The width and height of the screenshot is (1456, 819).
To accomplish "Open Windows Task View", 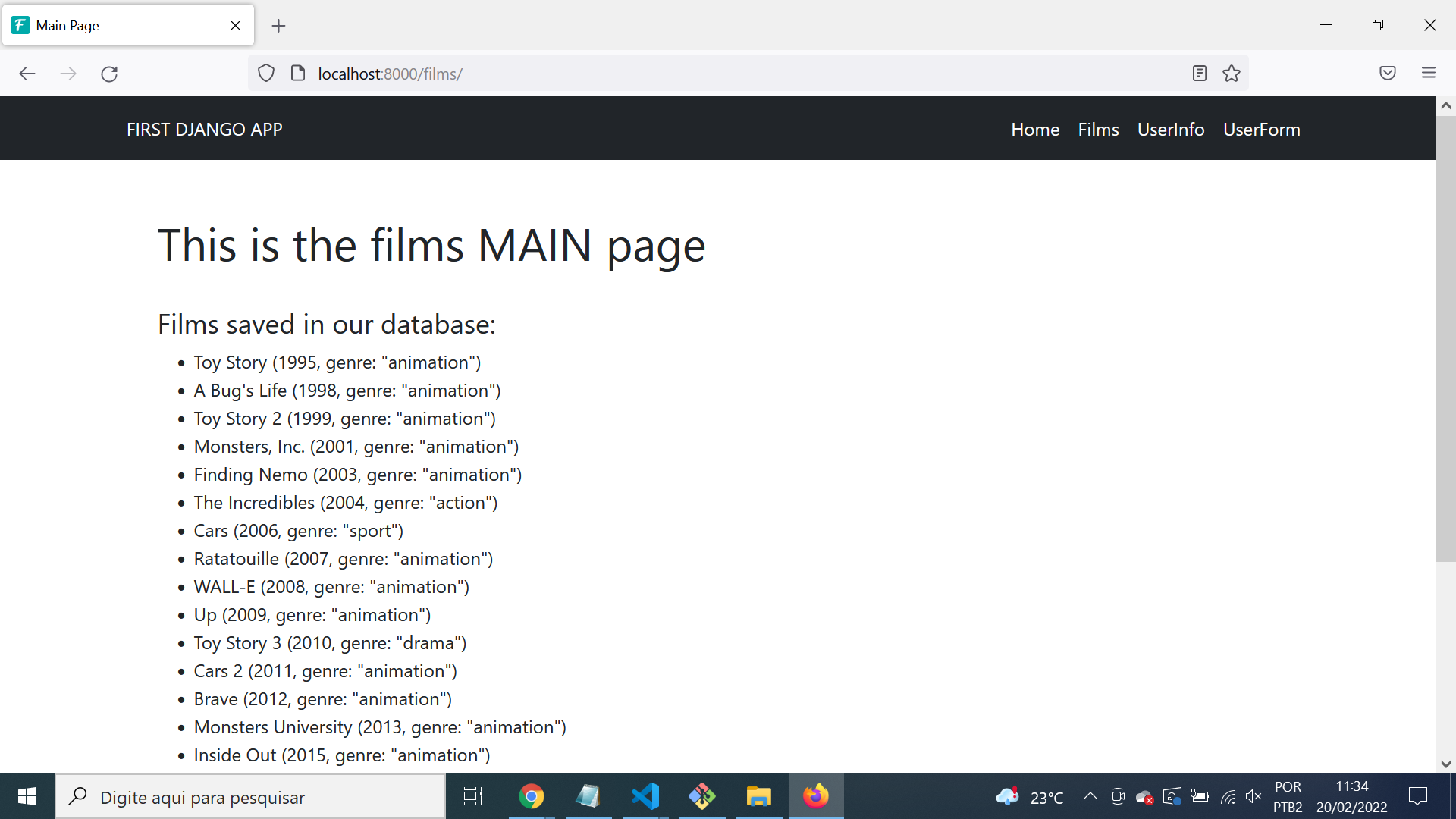I will coord(473,796).
